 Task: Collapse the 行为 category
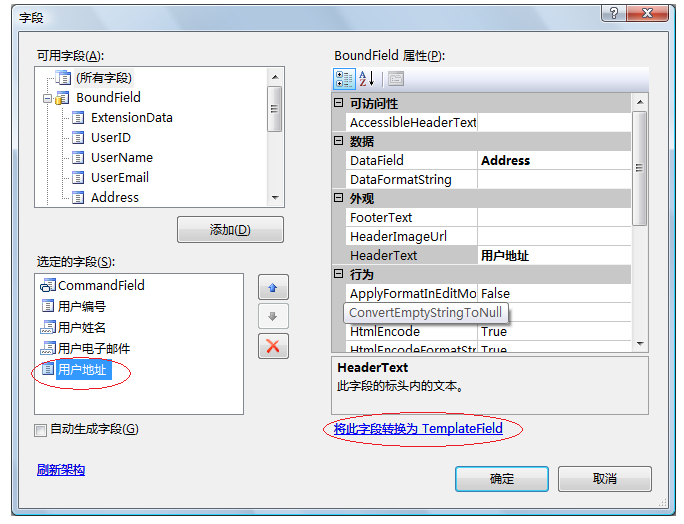[x=339, y=274]
